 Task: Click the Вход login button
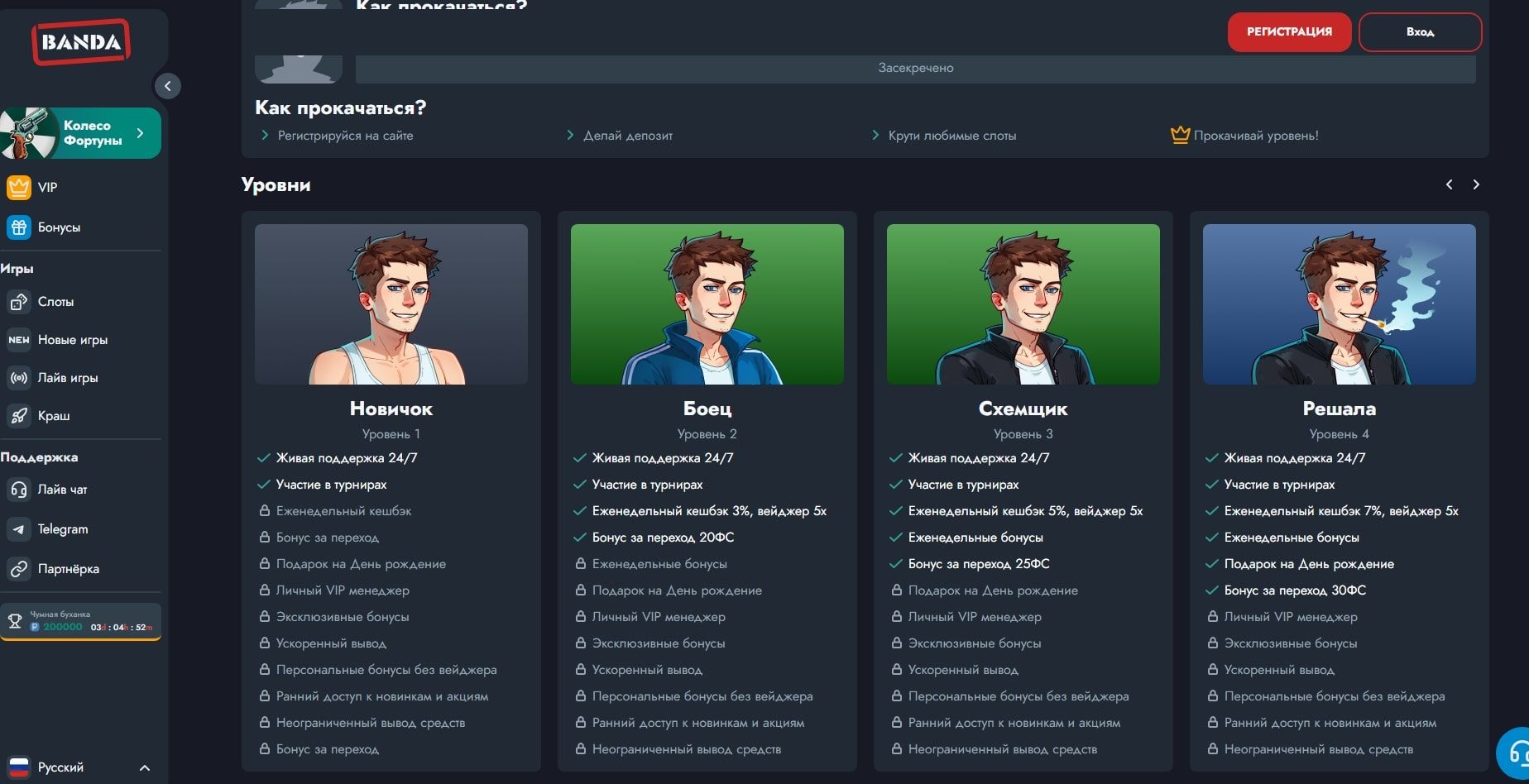click(1420, 32)
